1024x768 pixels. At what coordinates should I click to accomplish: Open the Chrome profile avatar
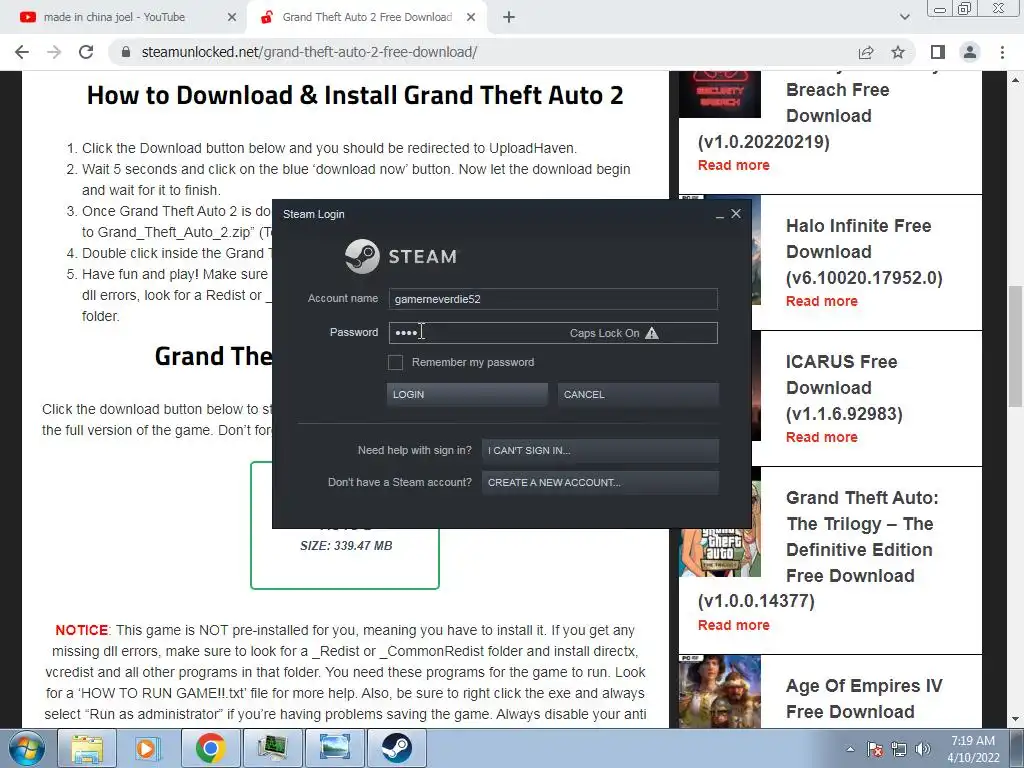click(x=970, y=52)
